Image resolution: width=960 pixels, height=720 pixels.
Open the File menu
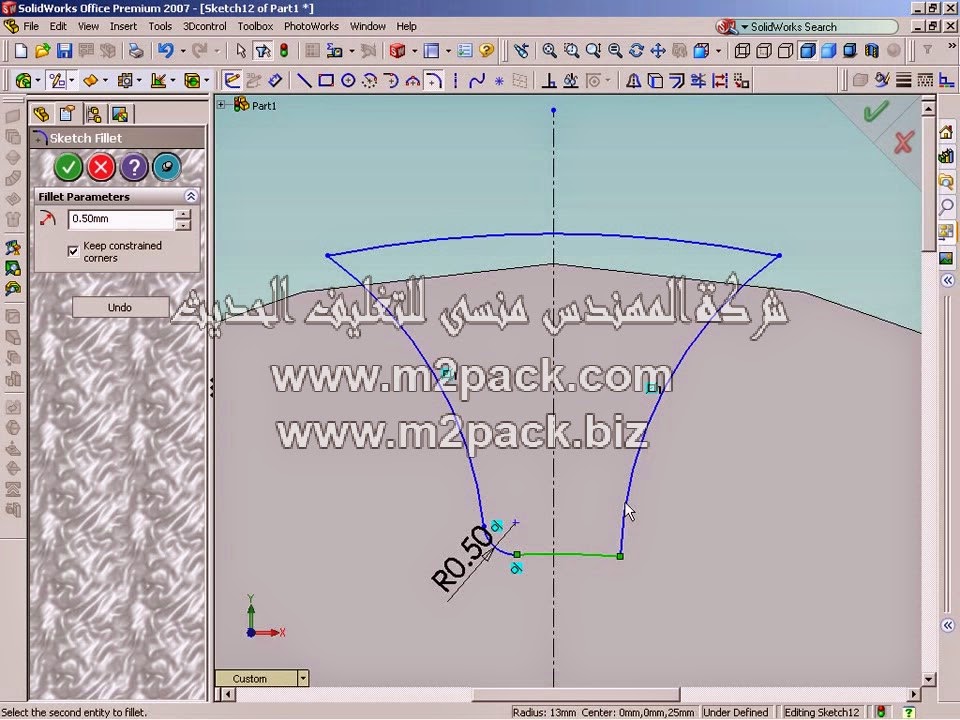(x=31, y=26)
